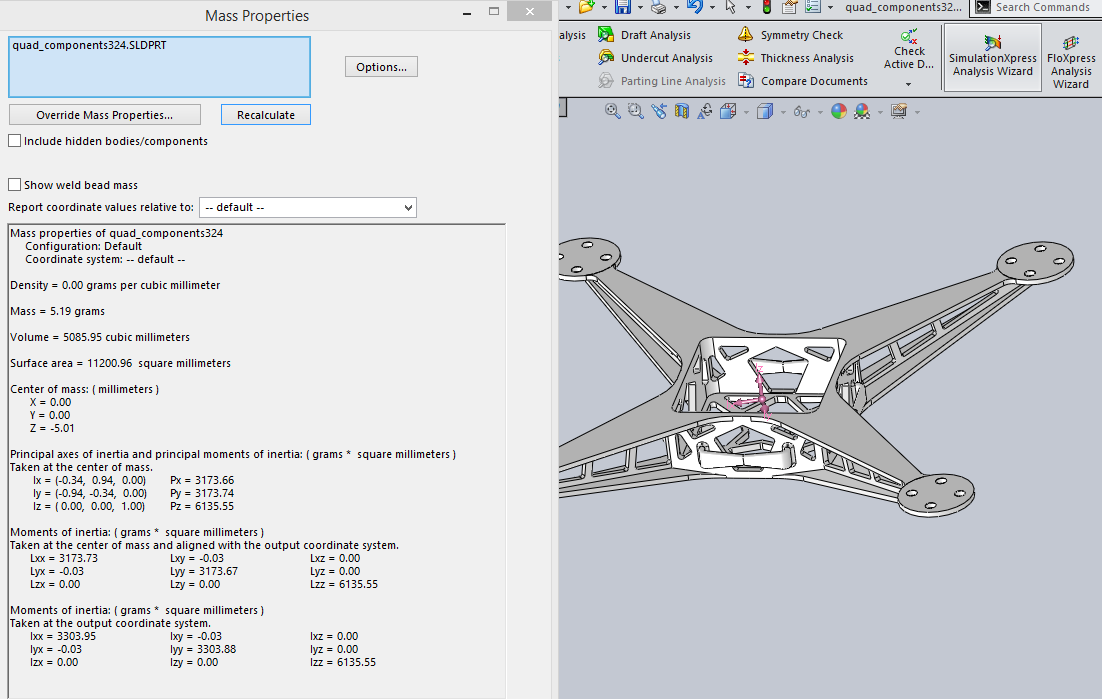Select quad_components324.SLDPRT in the list box
Screen dimensions: 1102x699
click(89, 45)
